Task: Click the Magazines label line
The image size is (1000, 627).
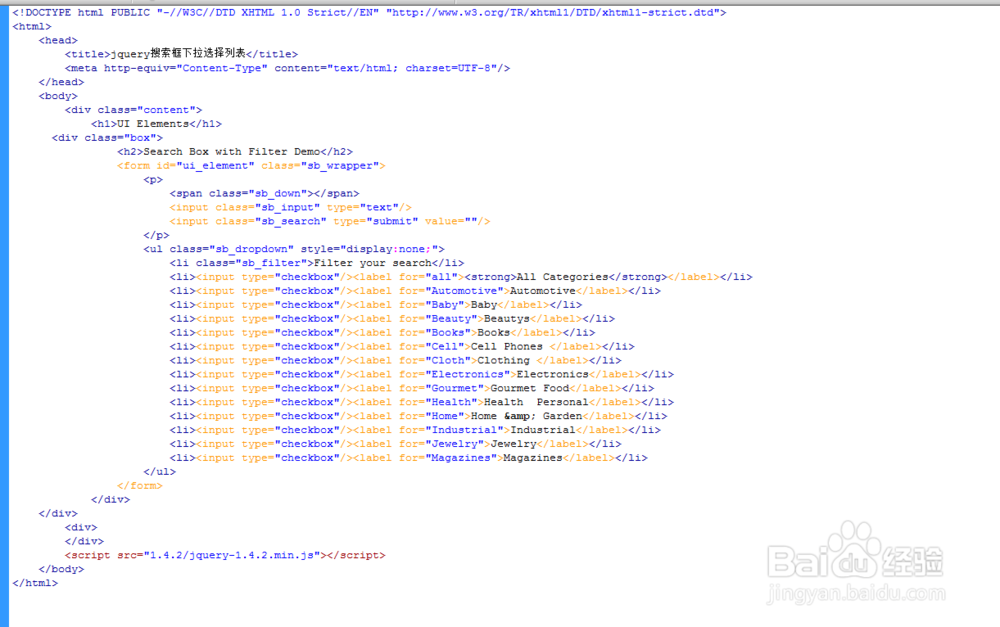Action: pos(408,458)
